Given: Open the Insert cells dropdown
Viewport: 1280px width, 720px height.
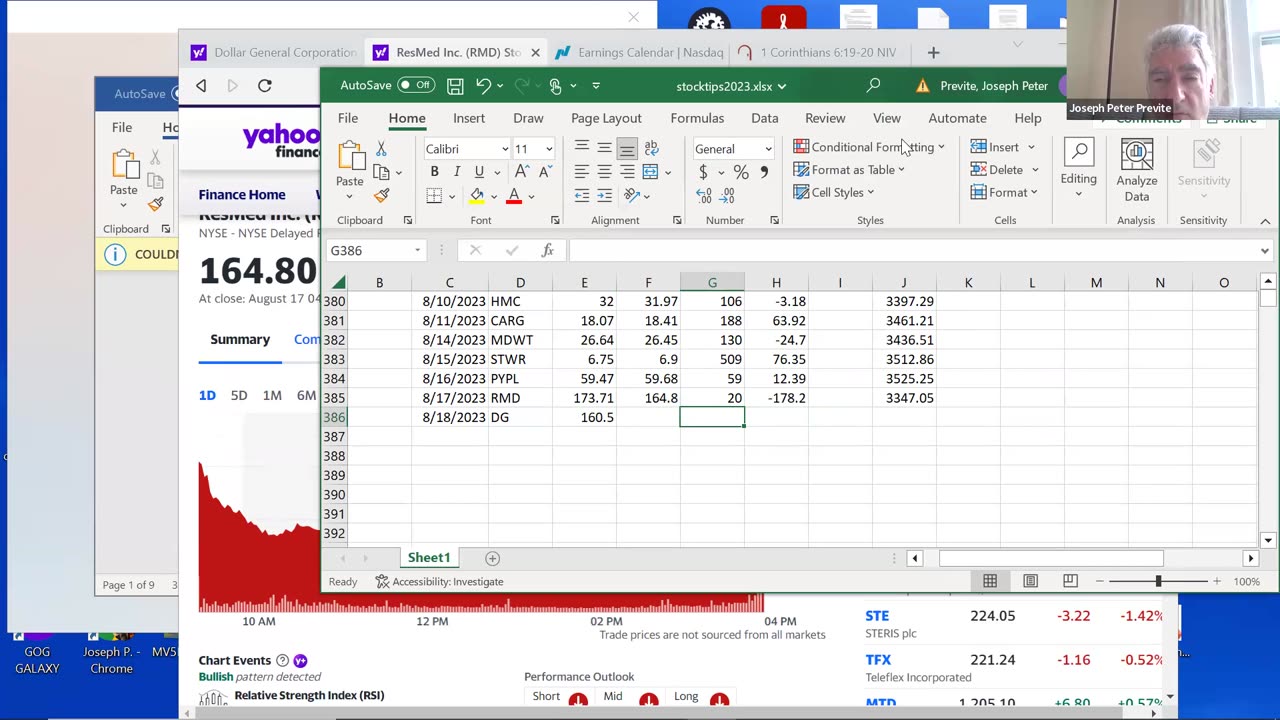Looking at the screenshot, I should tap(1031, 147).
